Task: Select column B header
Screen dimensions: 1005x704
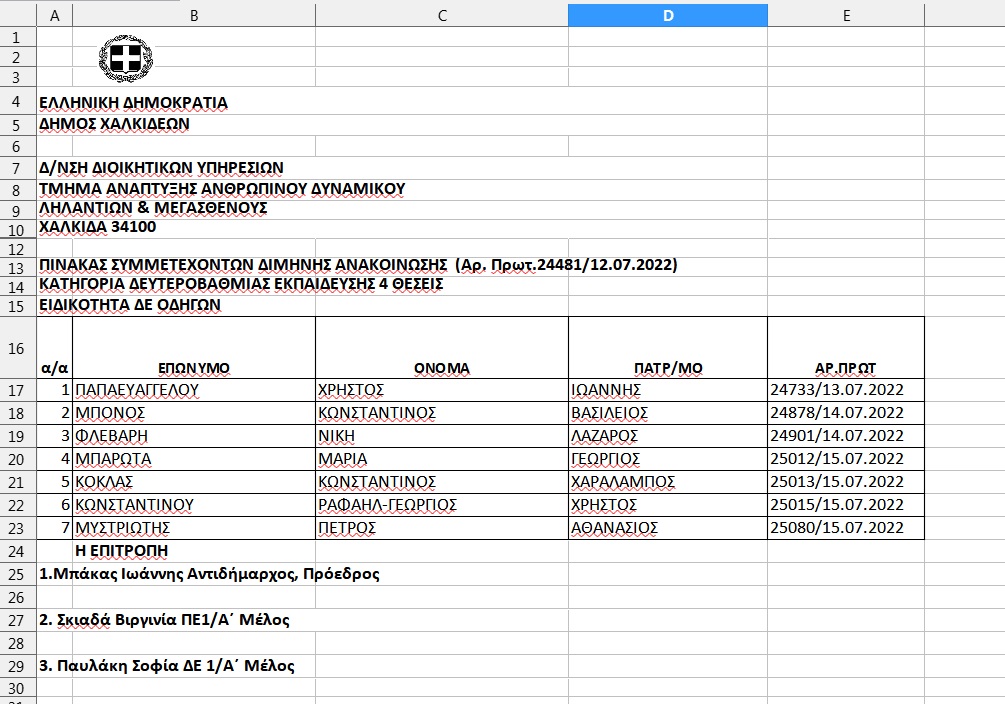Action: [193, 15]
